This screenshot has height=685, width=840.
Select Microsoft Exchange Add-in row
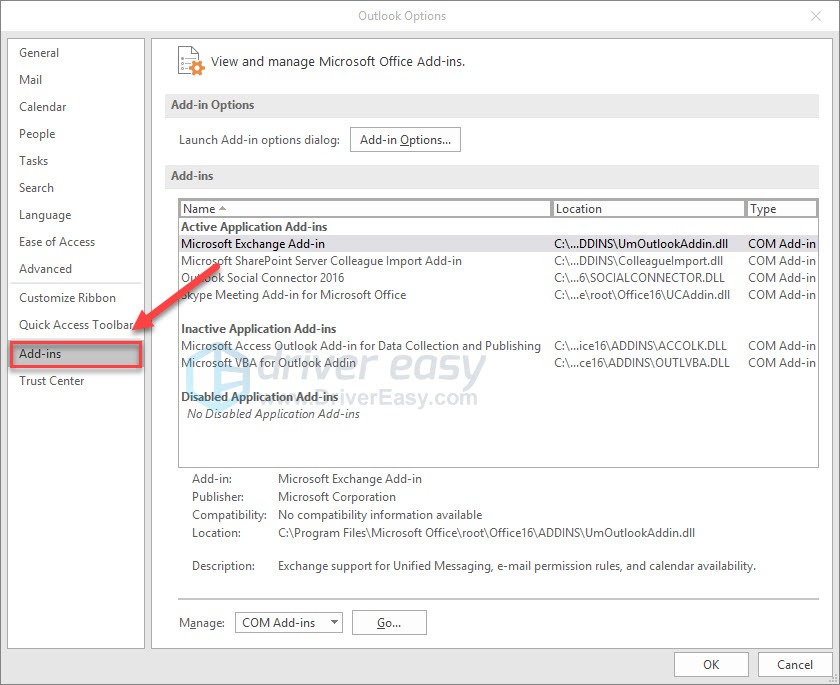tap(253, 244)
